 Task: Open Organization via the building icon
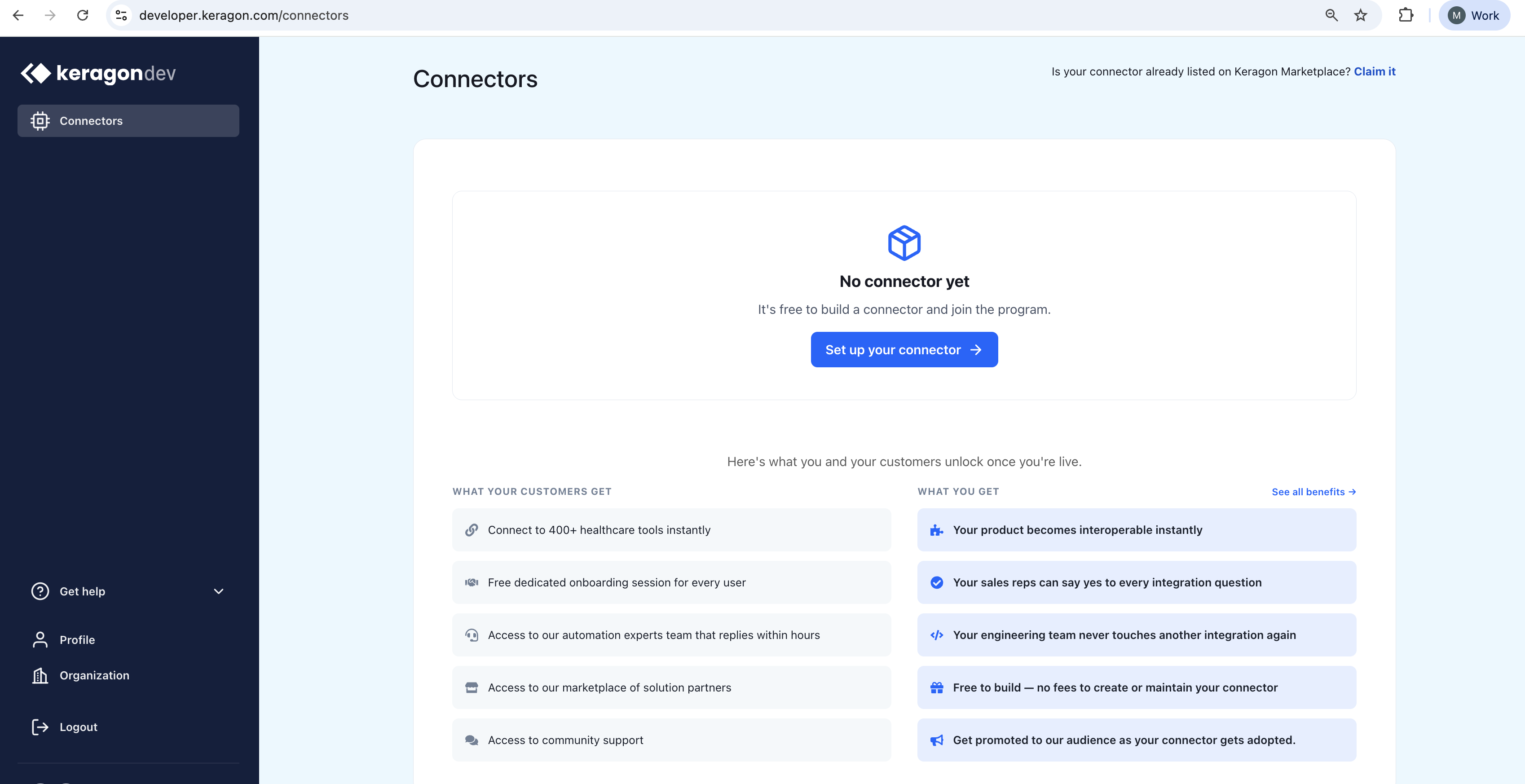click(x=40, y=675)
